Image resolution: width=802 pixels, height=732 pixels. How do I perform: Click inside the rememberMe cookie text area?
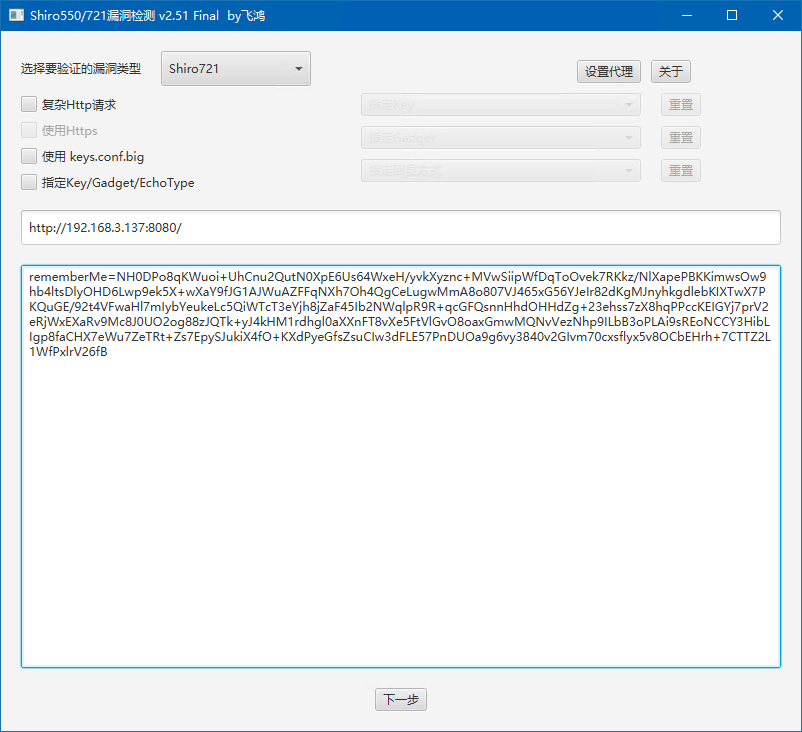tap(401, 467)
